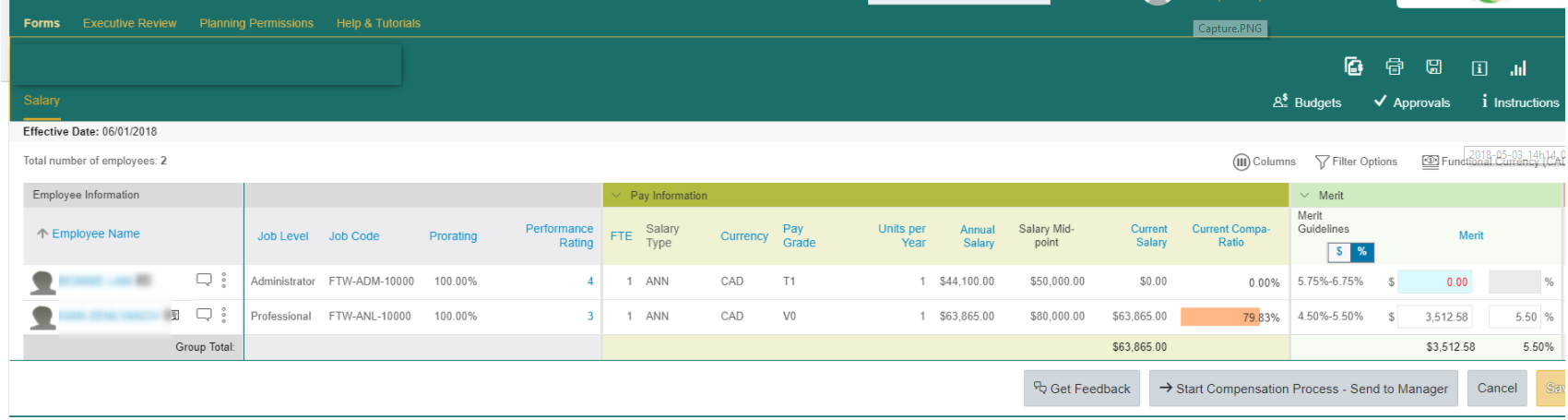1568x420 pixels.
Task: Sort by Annual Salary column
Action: click(978, 236)
